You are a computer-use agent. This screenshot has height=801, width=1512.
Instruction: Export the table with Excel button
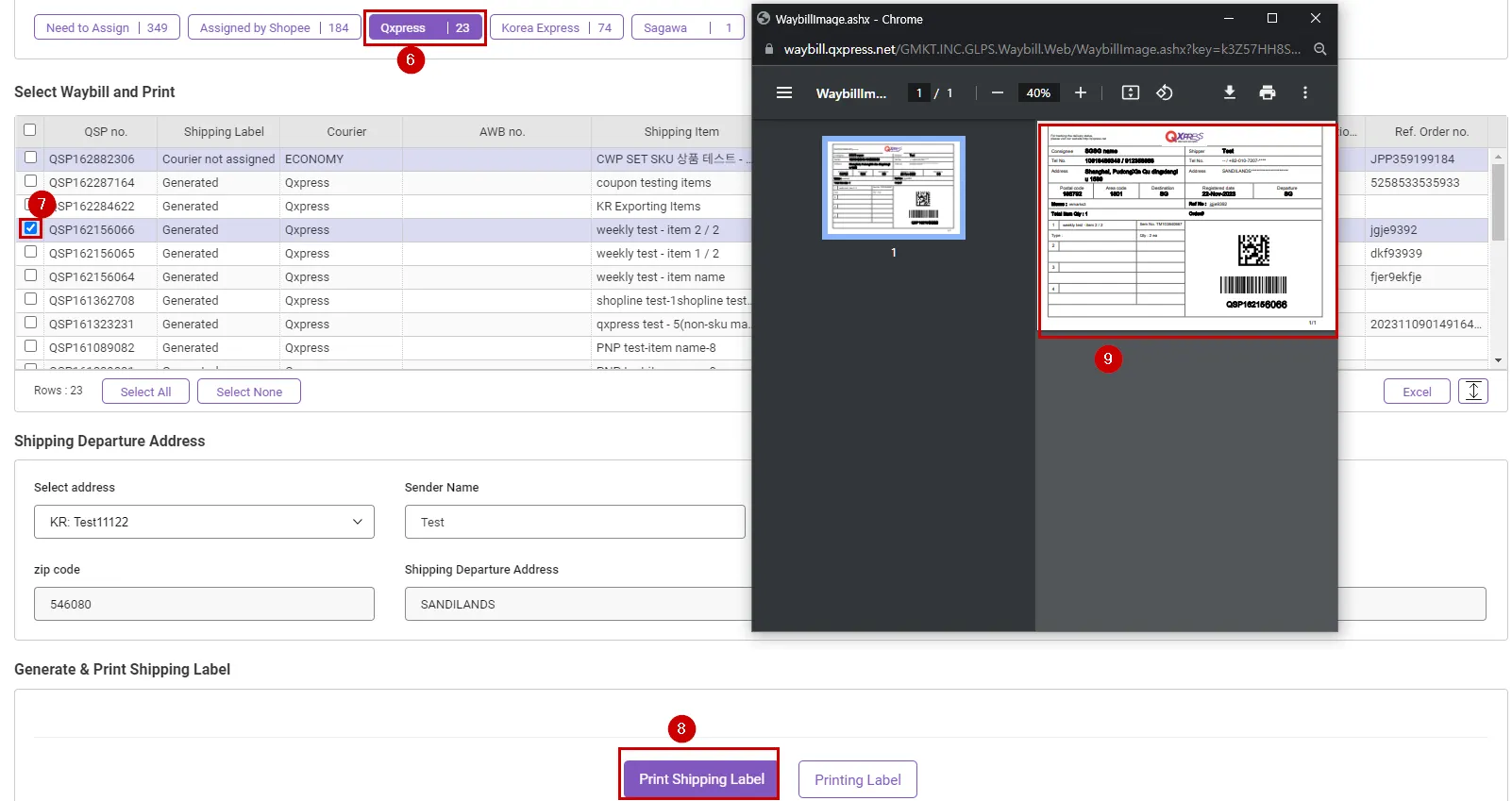click(x=1417, y=392)
